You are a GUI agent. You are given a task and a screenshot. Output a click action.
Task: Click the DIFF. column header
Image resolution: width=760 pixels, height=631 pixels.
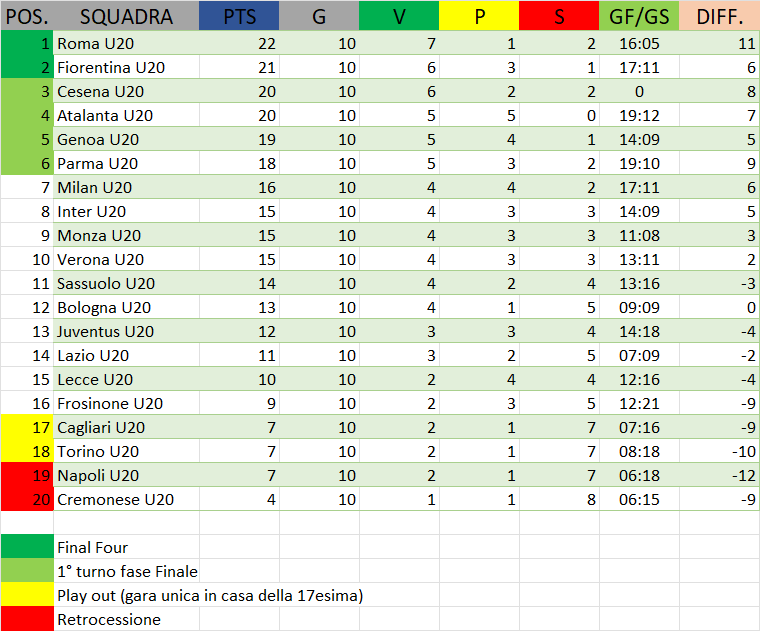click(718, 17)
